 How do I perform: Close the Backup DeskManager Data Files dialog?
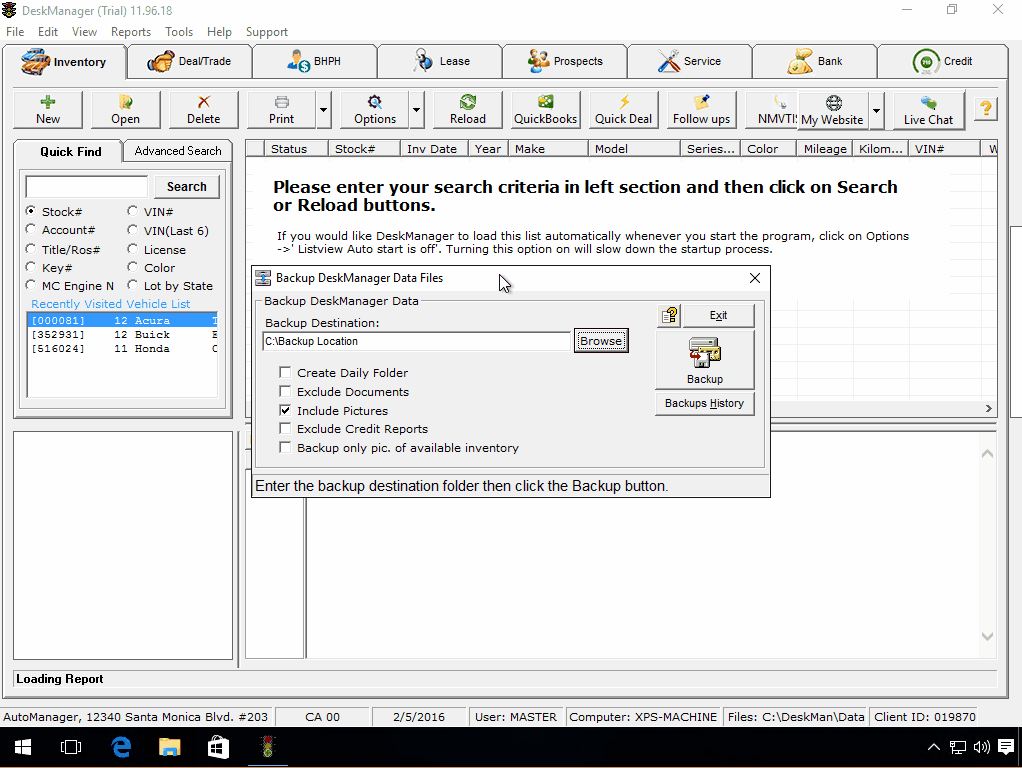(x=755, y=278)
